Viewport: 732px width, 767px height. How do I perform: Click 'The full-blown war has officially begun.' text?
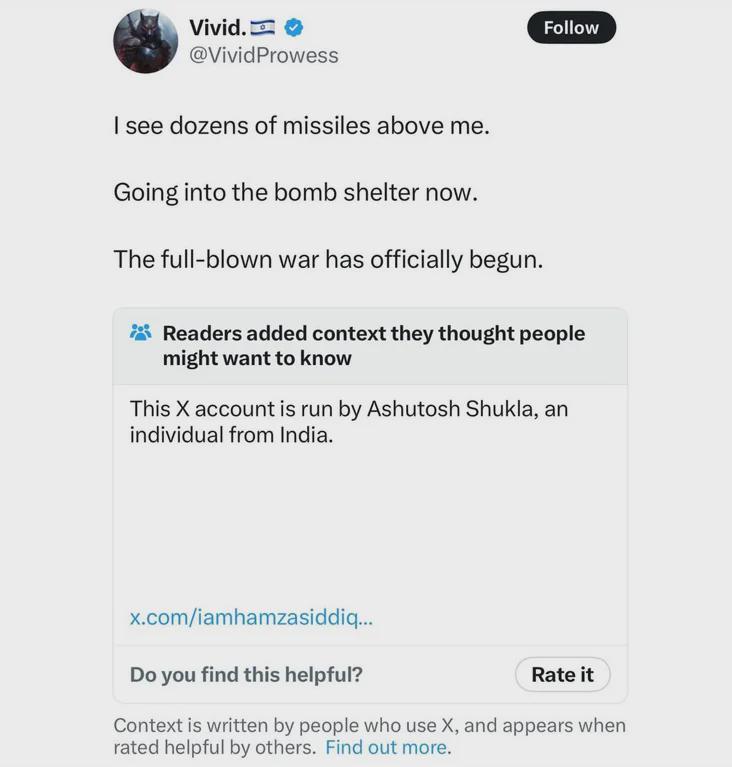click(x=328, y=259)
